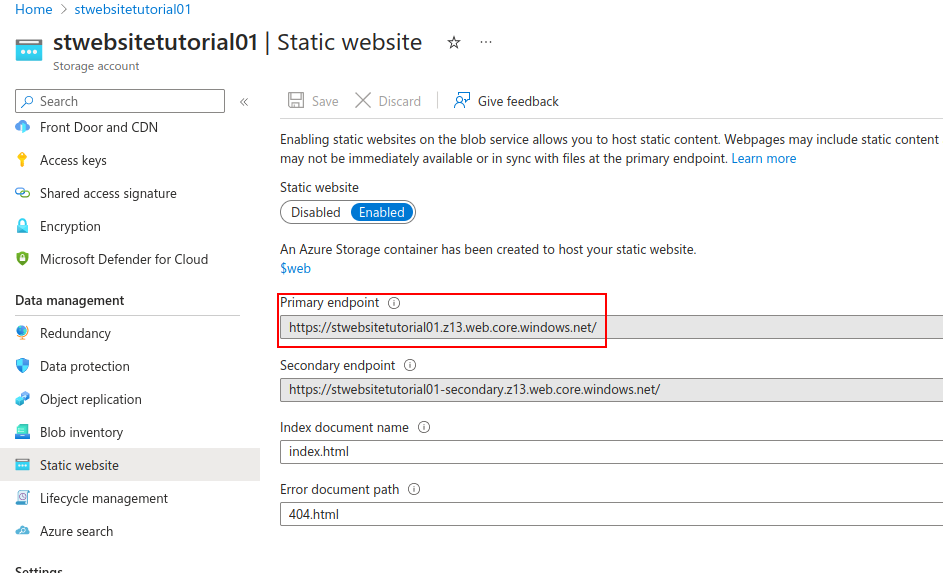Click the storage account icon beside the title
Screen dimensions: 943x573
(29, 49)
